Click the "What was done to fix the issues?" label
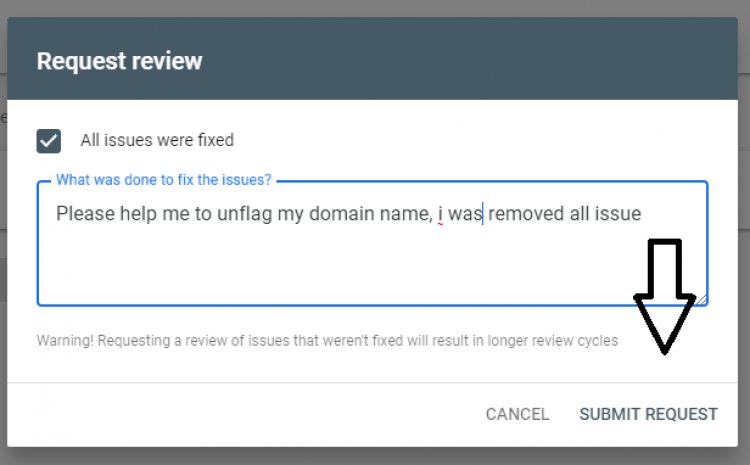This screenshot has height=465, width=750. pos(164,180)
